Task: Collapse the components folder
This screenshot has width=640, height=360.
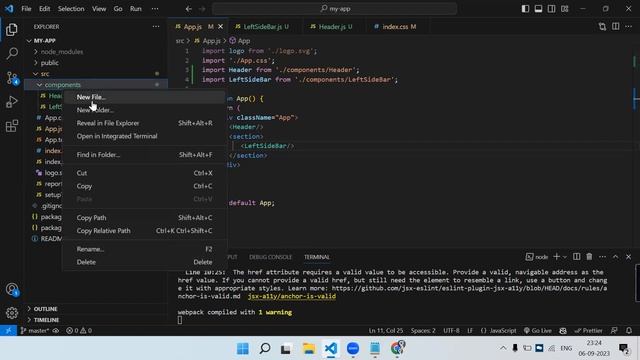Action: tap(62, 85)
